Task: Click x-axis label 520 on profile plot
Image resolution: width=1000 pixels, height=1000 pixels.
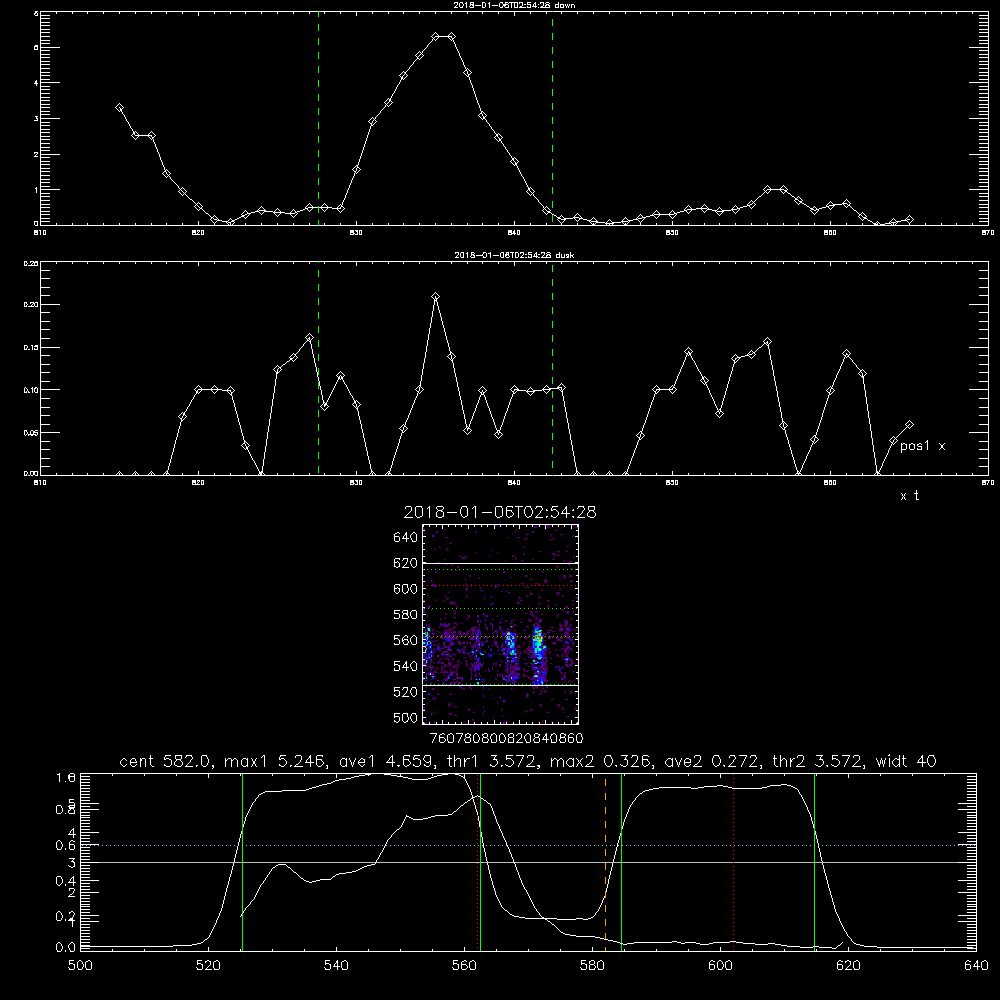Action: (x=208, y=965)
